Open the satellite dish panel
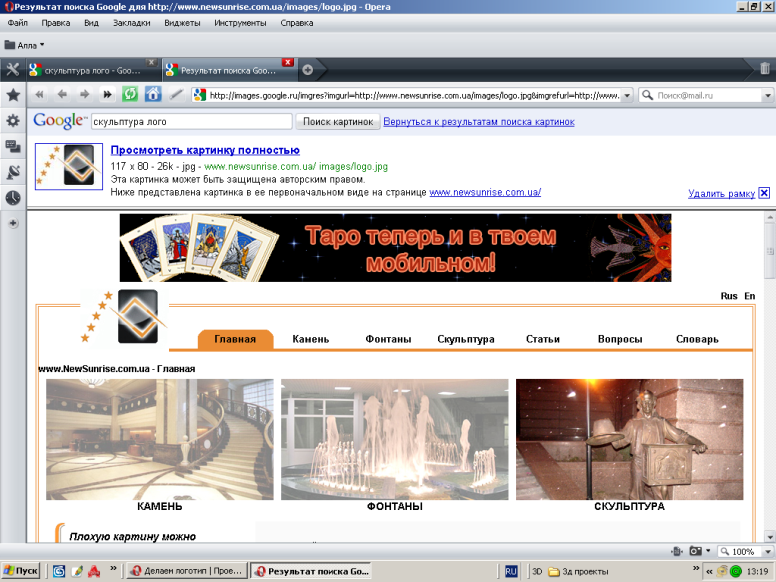 coord(13,172)
